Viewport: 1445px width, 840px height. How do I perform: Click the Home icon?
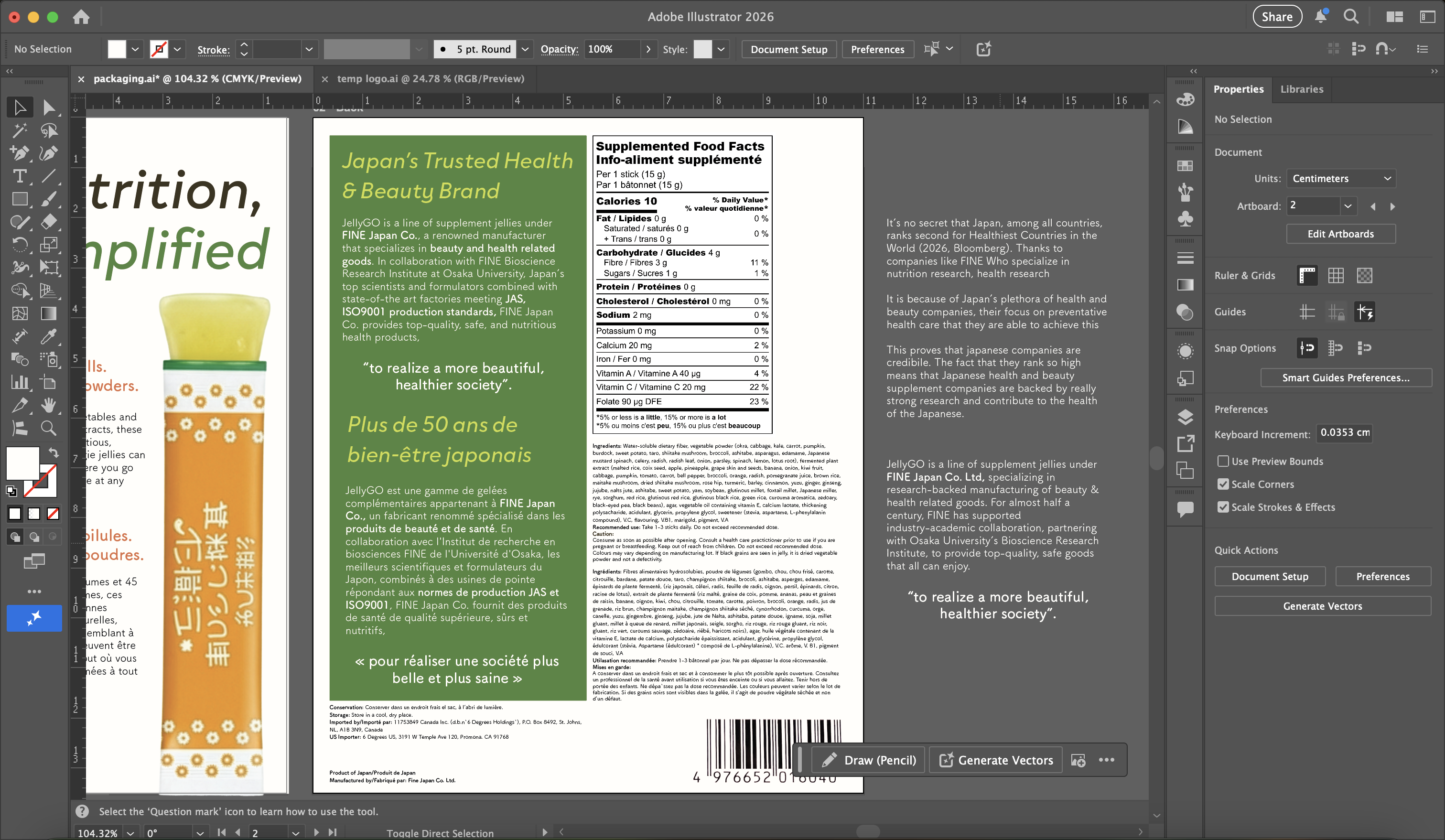(81, 17)
